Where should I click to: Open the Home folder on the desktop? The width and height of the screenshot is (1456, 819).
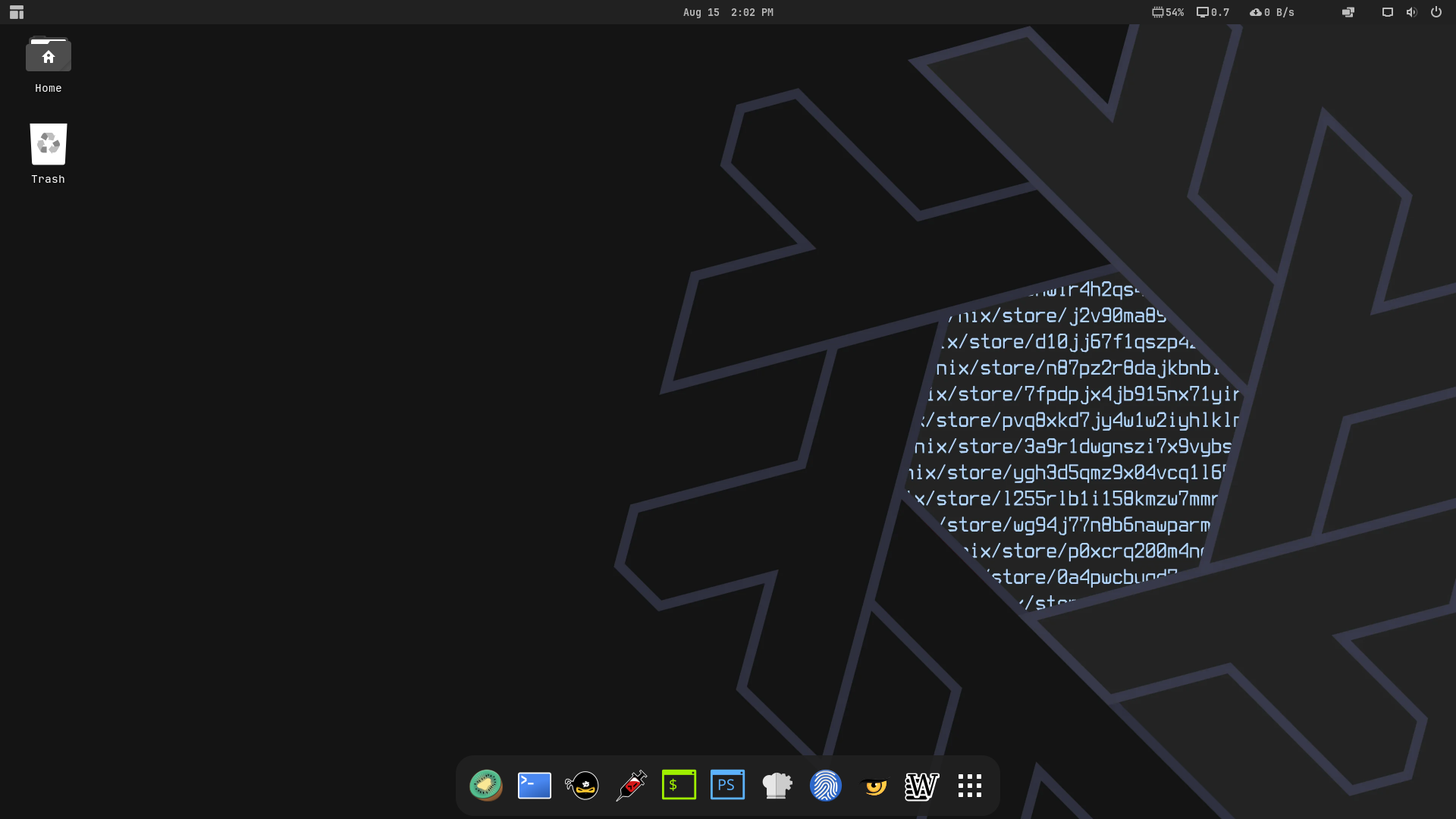tap(48, 55)
